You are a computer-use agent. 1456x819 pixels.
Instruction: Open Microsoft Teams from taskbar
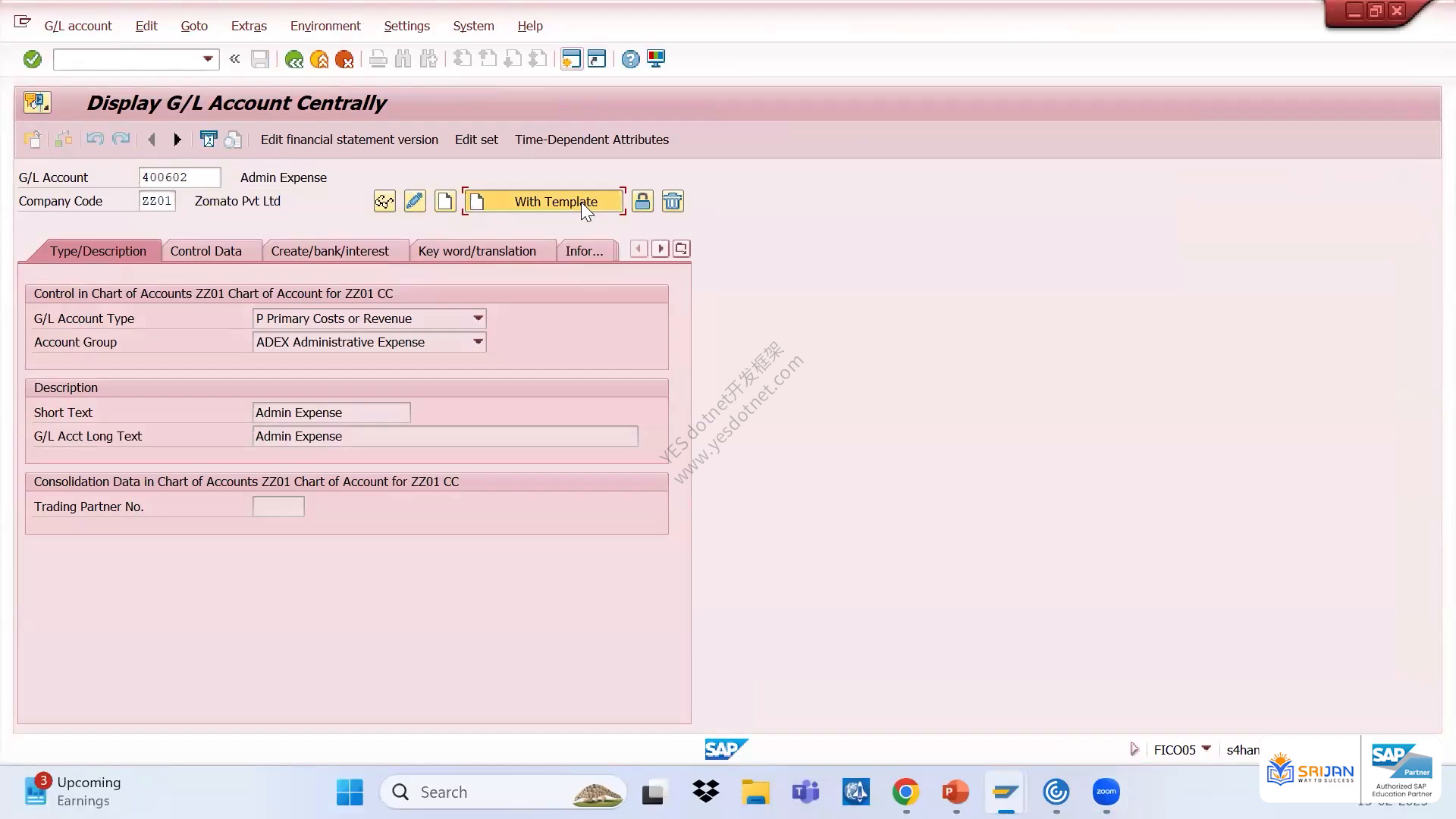click(x=805, y=792)
